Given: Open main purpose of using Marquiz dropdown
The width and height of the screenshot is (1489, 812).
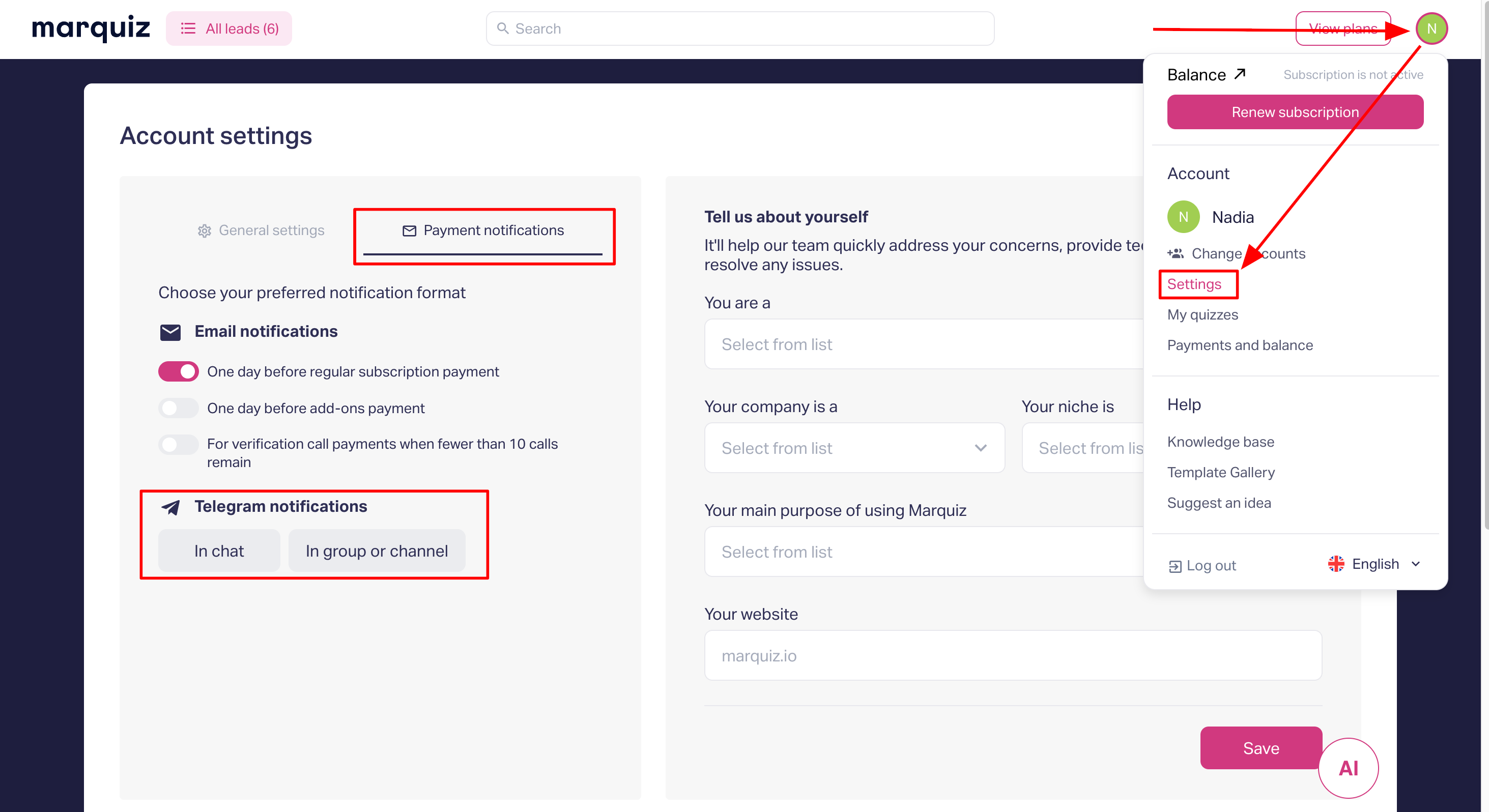Looking at the screenshot, I should coord(924,552).
